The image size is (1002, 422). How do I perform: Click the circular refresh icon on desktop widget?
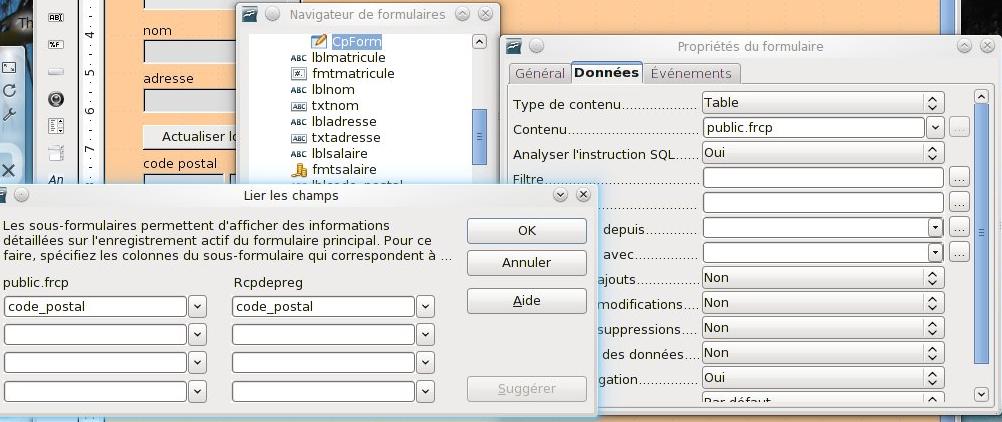[x=9, y=91]
